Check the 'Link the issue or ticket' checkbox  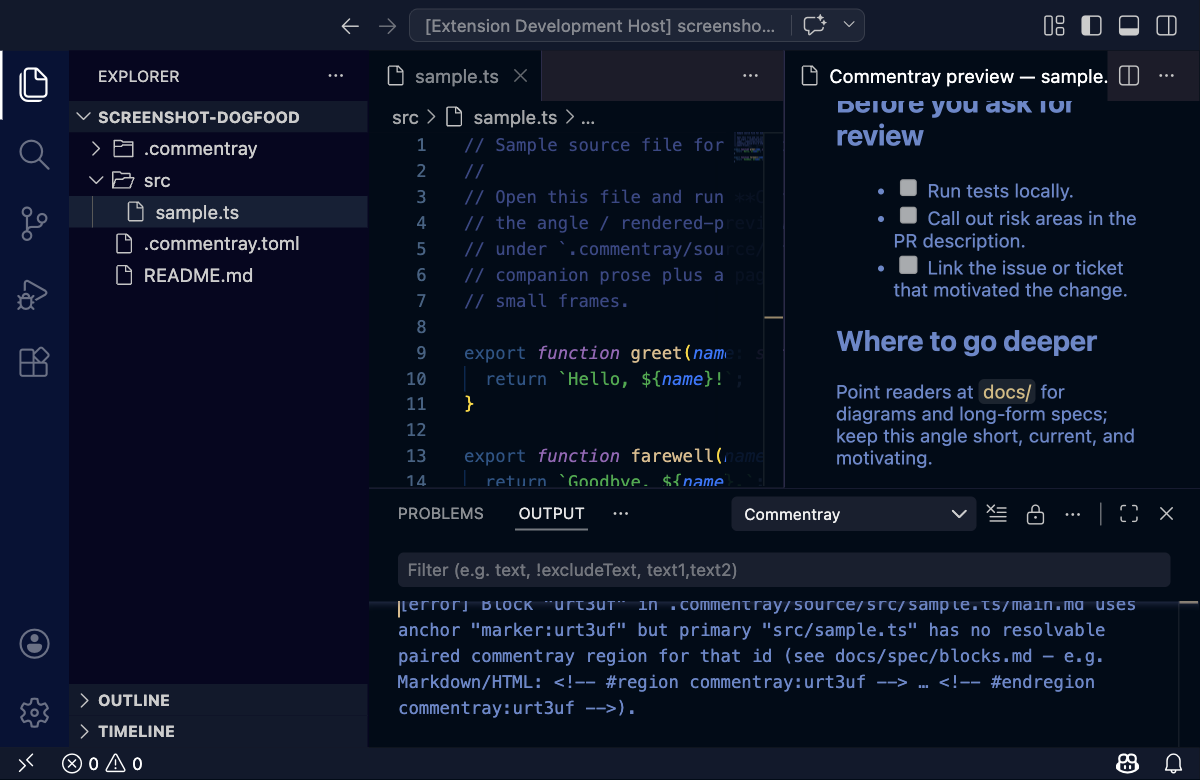908,265
